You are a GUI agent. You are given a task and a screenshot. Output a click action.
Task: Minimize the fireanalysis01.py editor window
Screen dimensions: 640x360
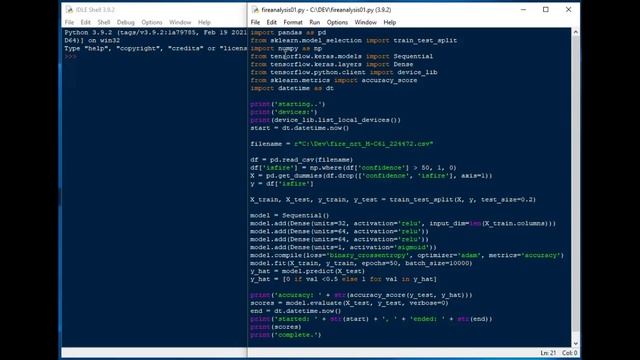coord(523,9)
